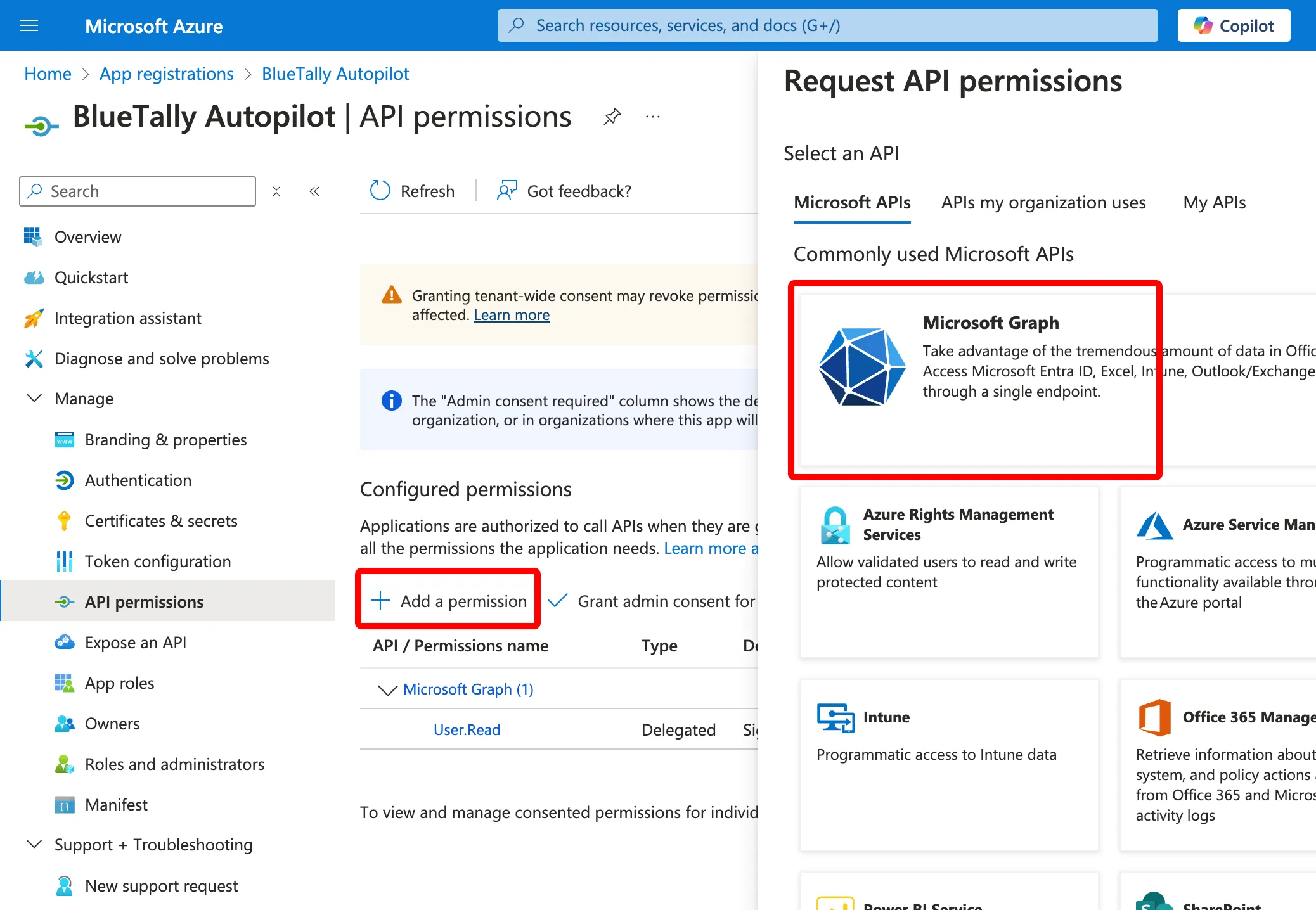Screen dimensions: 1316x910
Task: Click Grant admin consent
Action: 652,601
